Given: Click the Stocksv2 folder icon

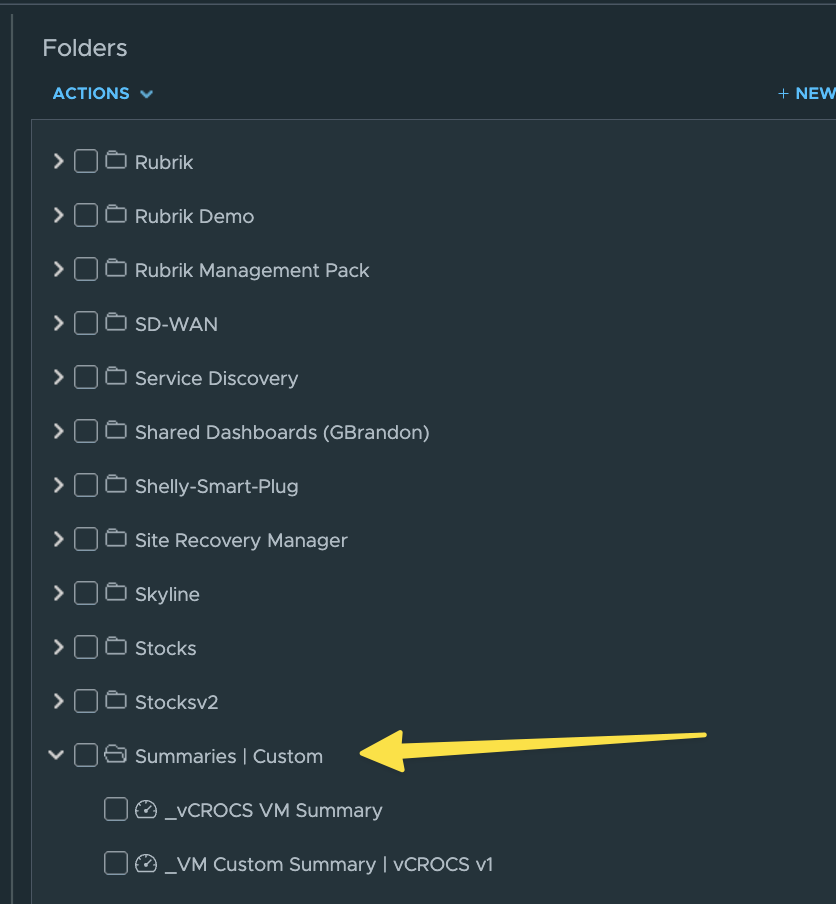Looking at the screenshot, I should point(117,701).
